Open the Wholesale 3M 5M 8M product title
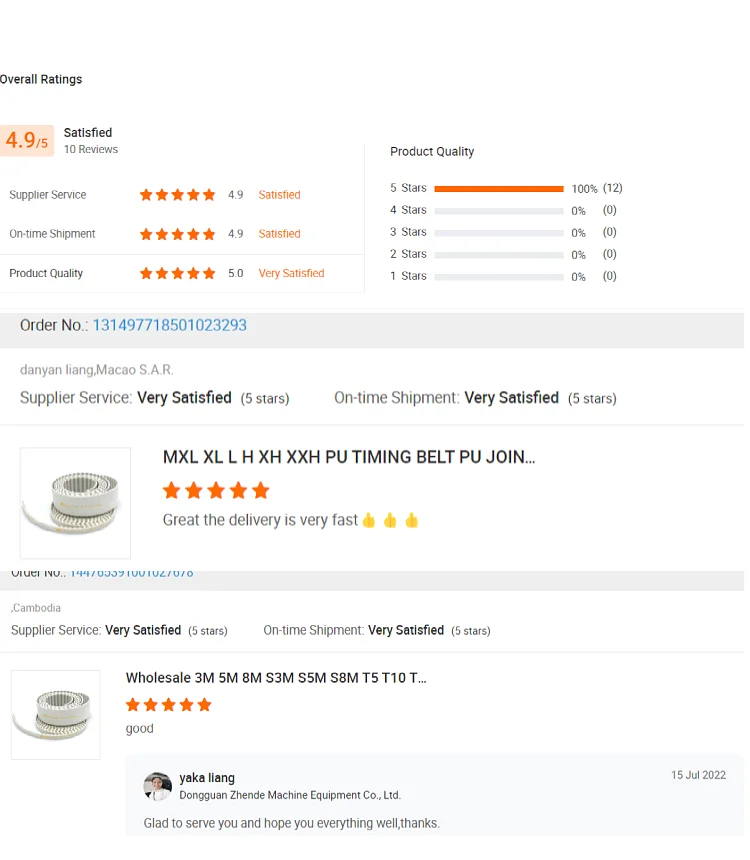Screen dimensions: 750x860 [x=276, y=677]
